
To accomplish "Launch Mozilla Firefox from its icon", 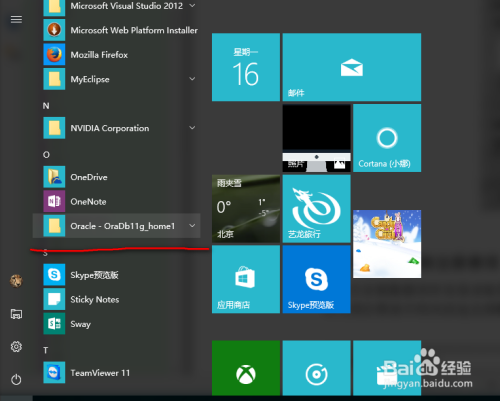I will pyautogui.click(x=54, y=55).
